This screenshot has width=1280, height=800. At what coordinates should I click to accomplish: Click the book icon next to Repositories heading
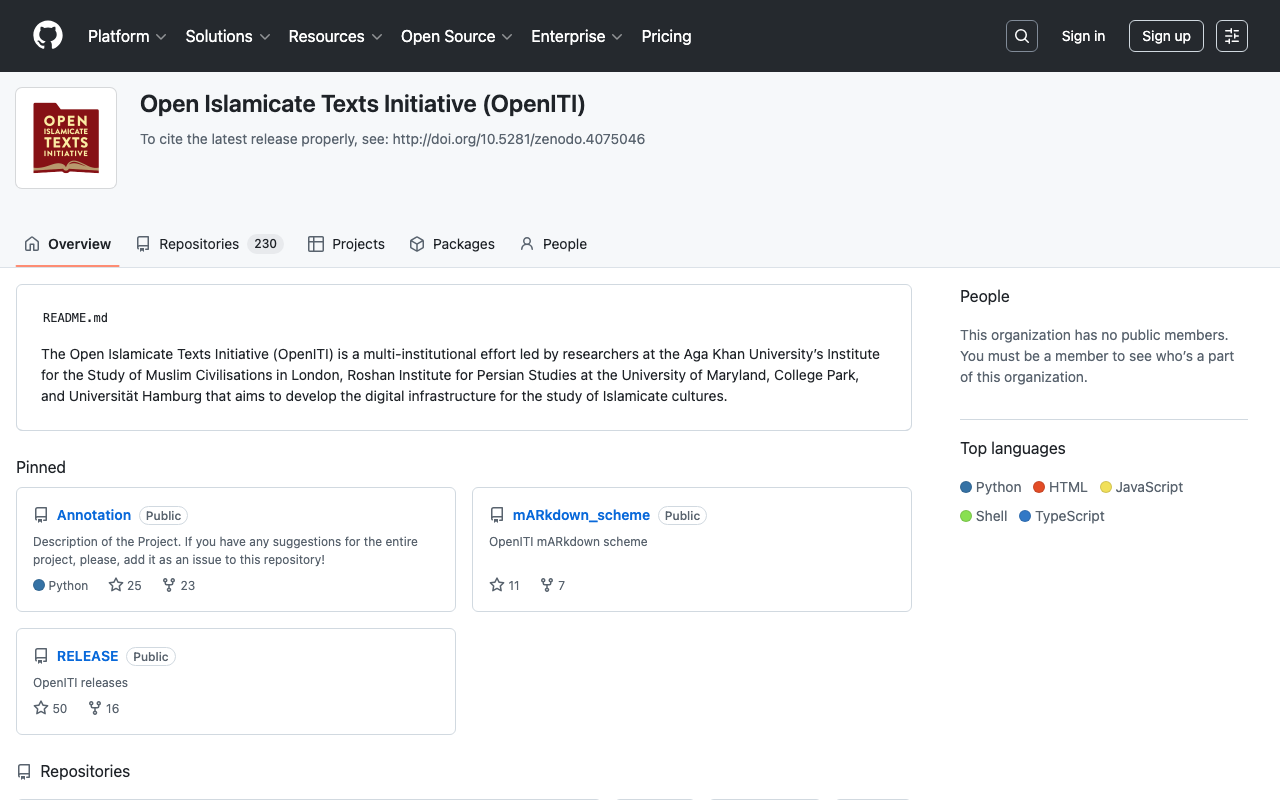(x=24, y=770)
